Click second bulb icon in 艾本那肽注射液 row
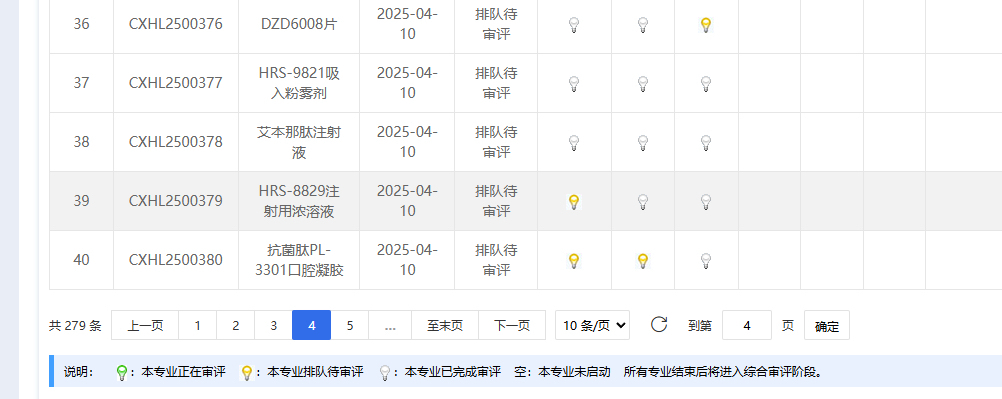 coord(643,143)
